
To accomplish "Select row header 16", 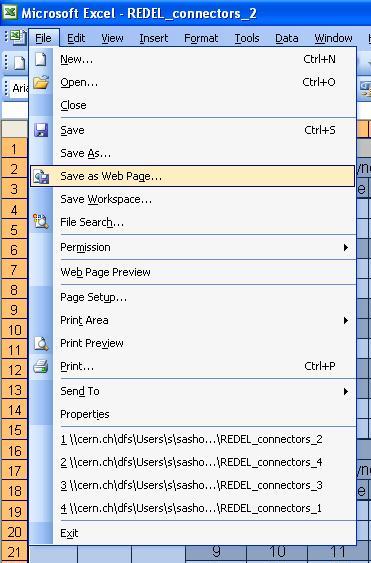I will [14, 451].
